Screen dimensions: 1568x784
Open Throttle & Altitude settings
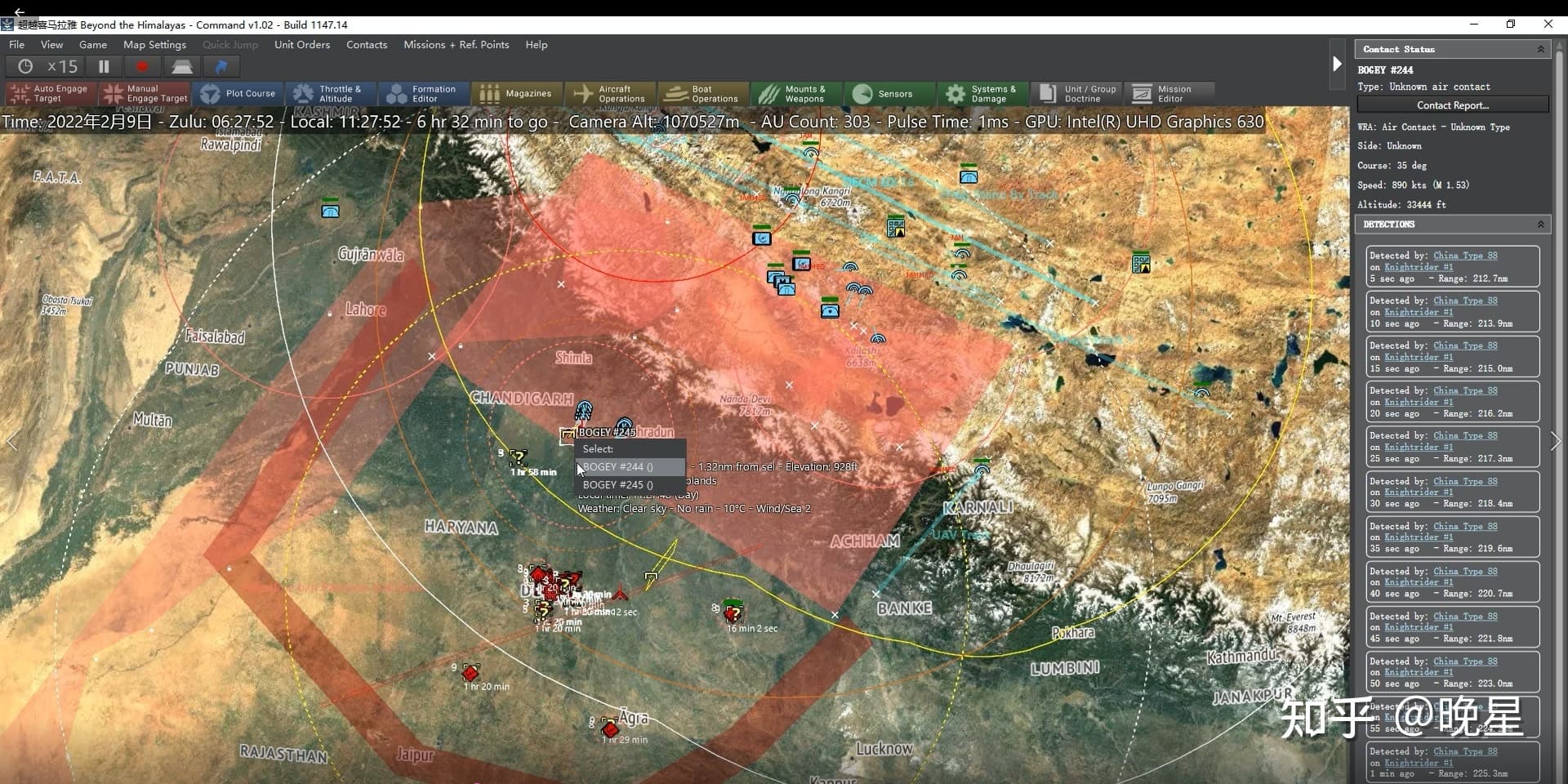(x=329, y=94)
